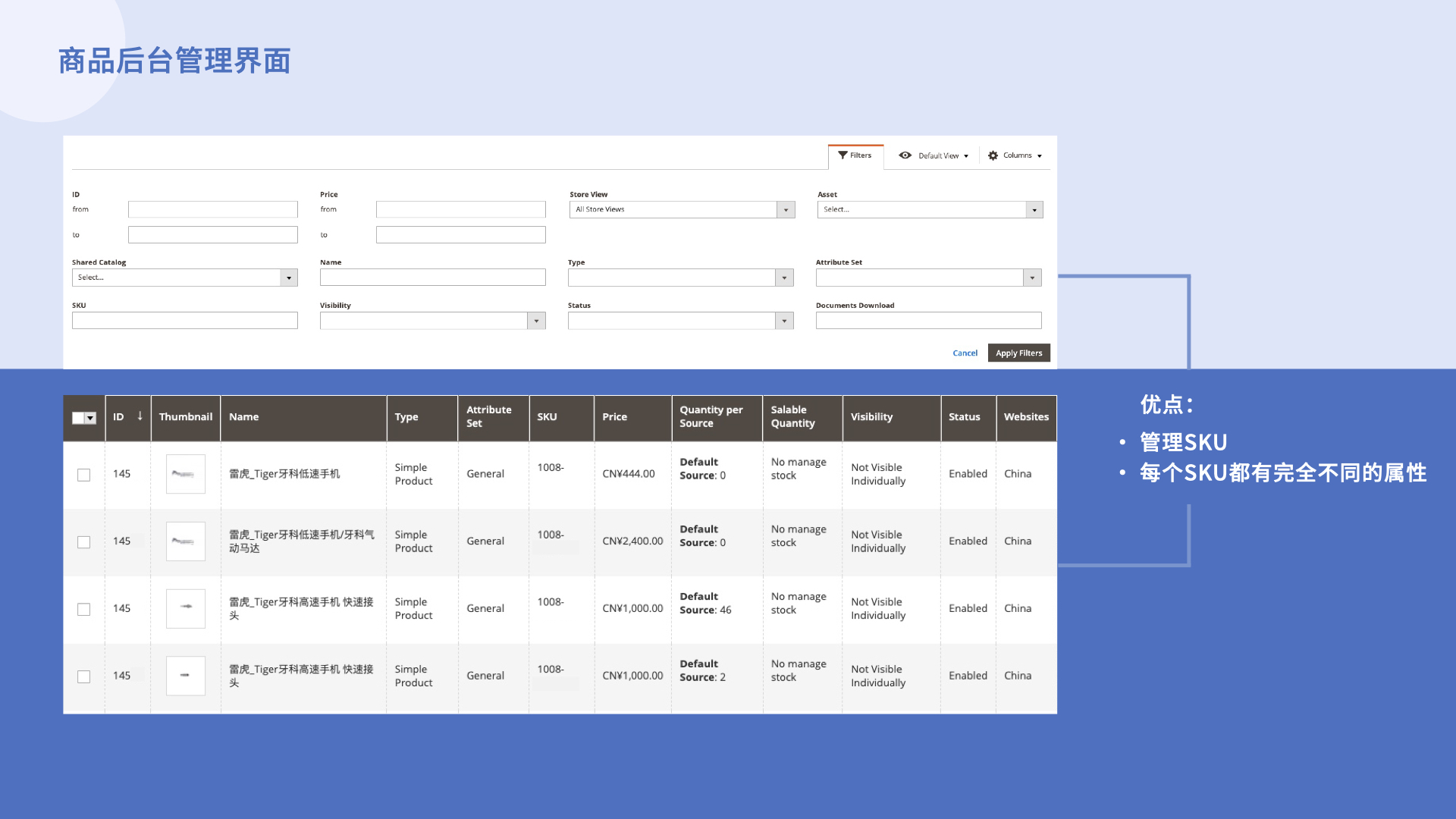Sort by the SKU column header
This screenshot has height=819, width=1456.
point(561,417)
